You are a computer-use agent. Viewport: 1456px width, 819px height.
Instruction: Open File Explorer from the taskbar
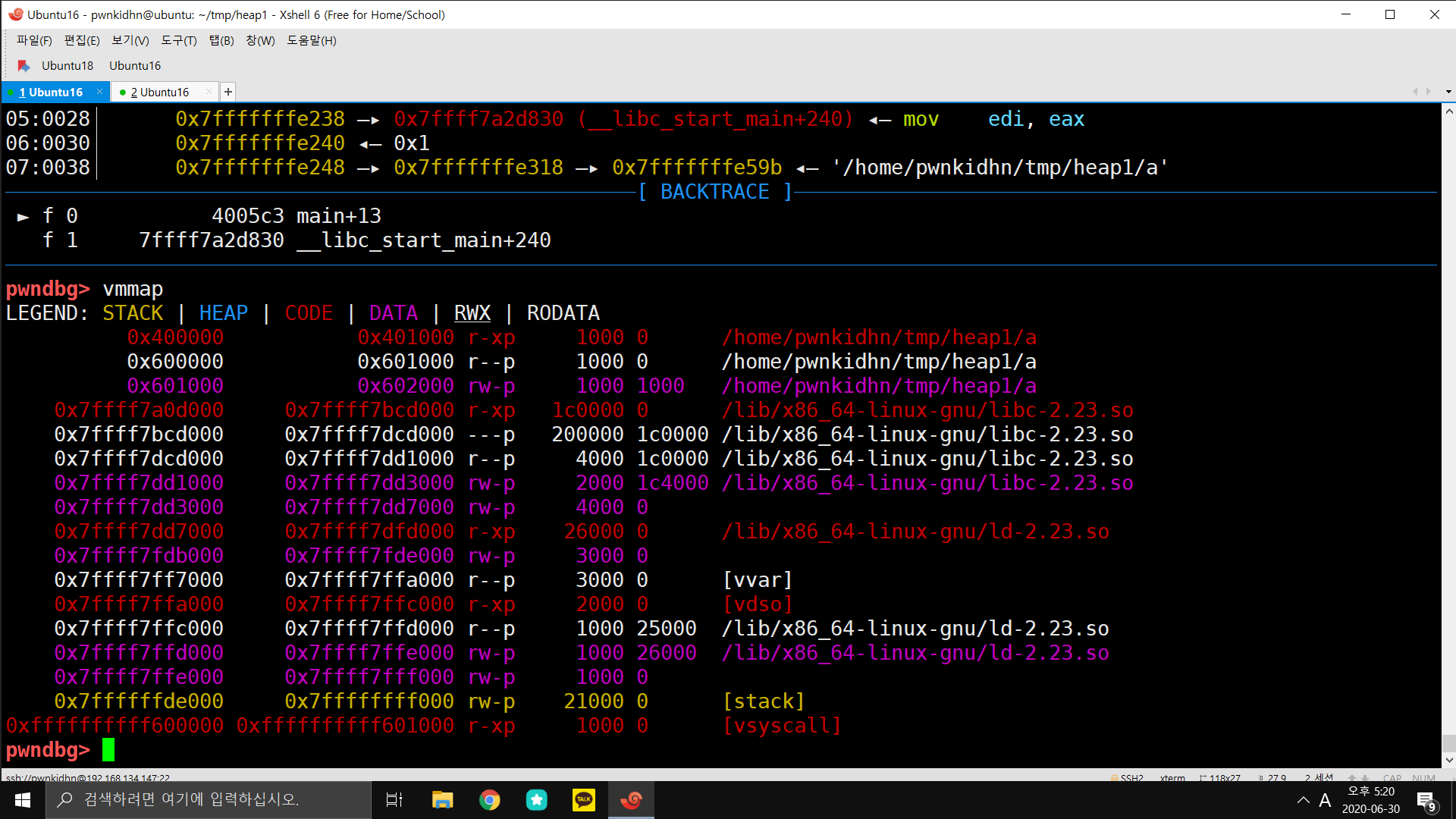point(442,800)
